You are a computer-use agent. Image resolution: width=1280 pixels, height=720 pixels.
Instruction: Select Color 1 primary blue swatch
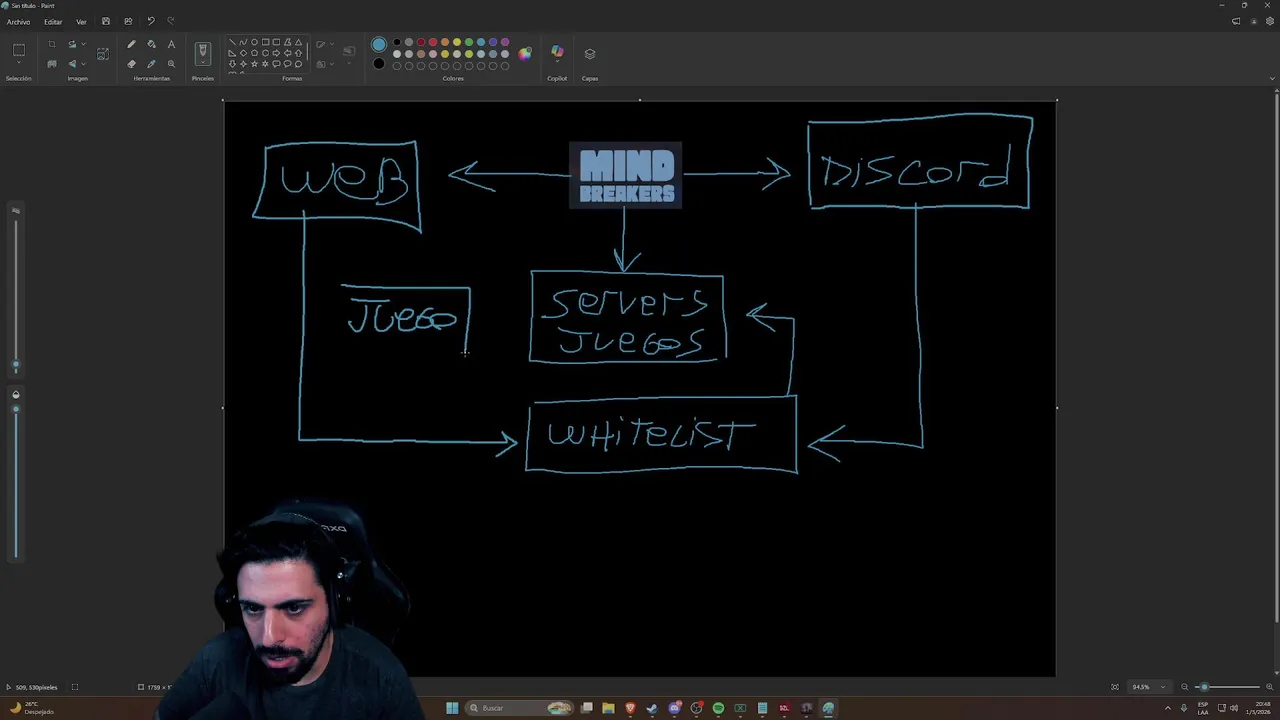[x=379, y=44]
